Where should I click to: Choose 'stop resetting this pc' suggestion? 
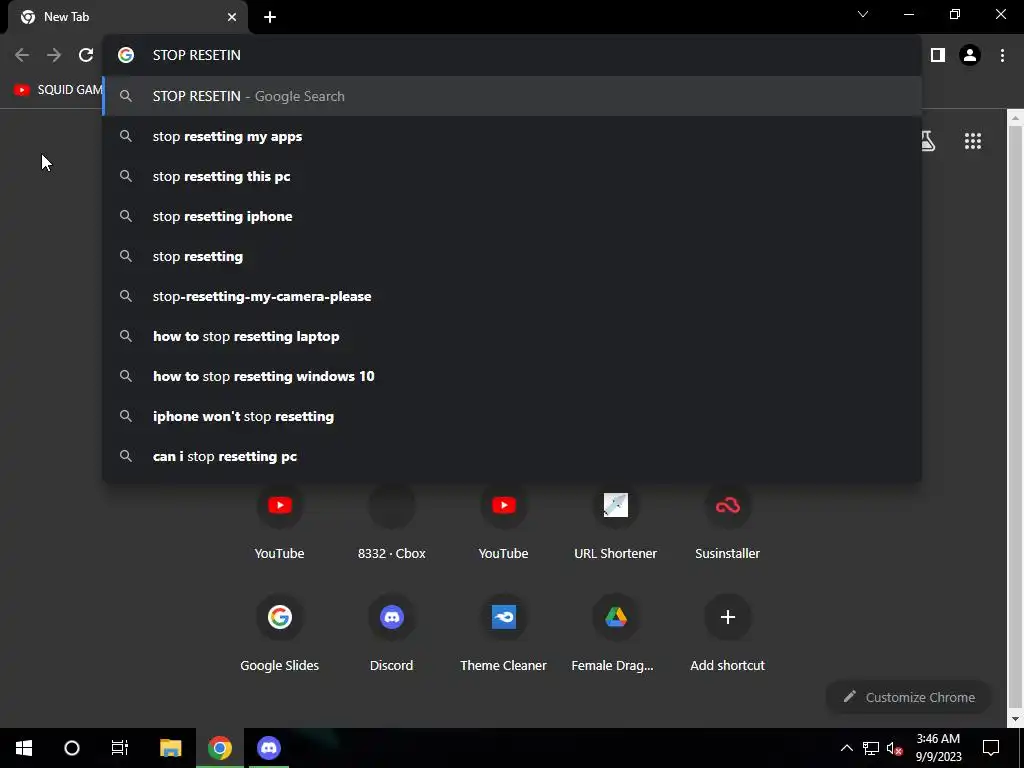coord(512,176)
